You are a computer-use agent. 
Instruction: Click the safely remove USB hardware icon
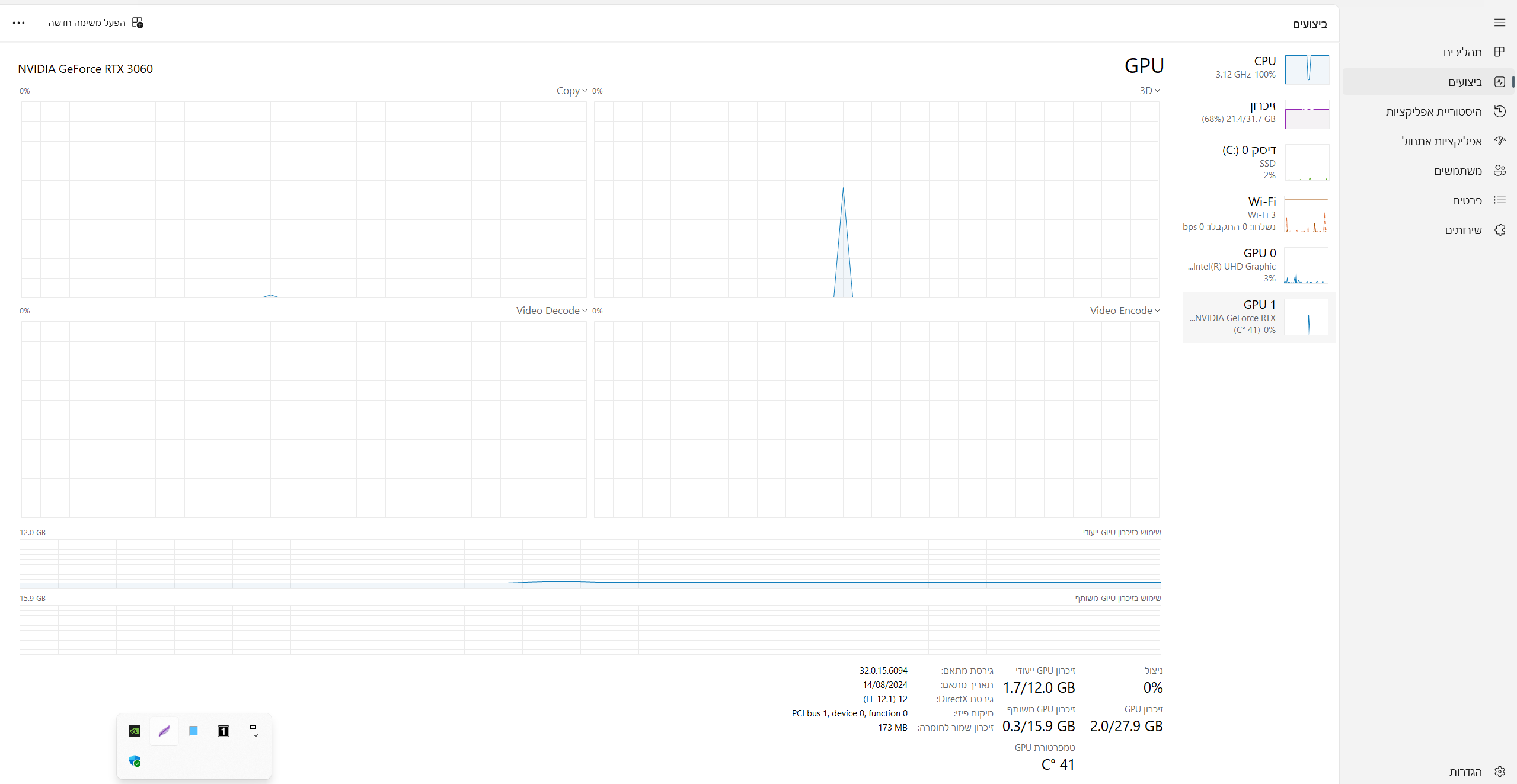[253, 731]
